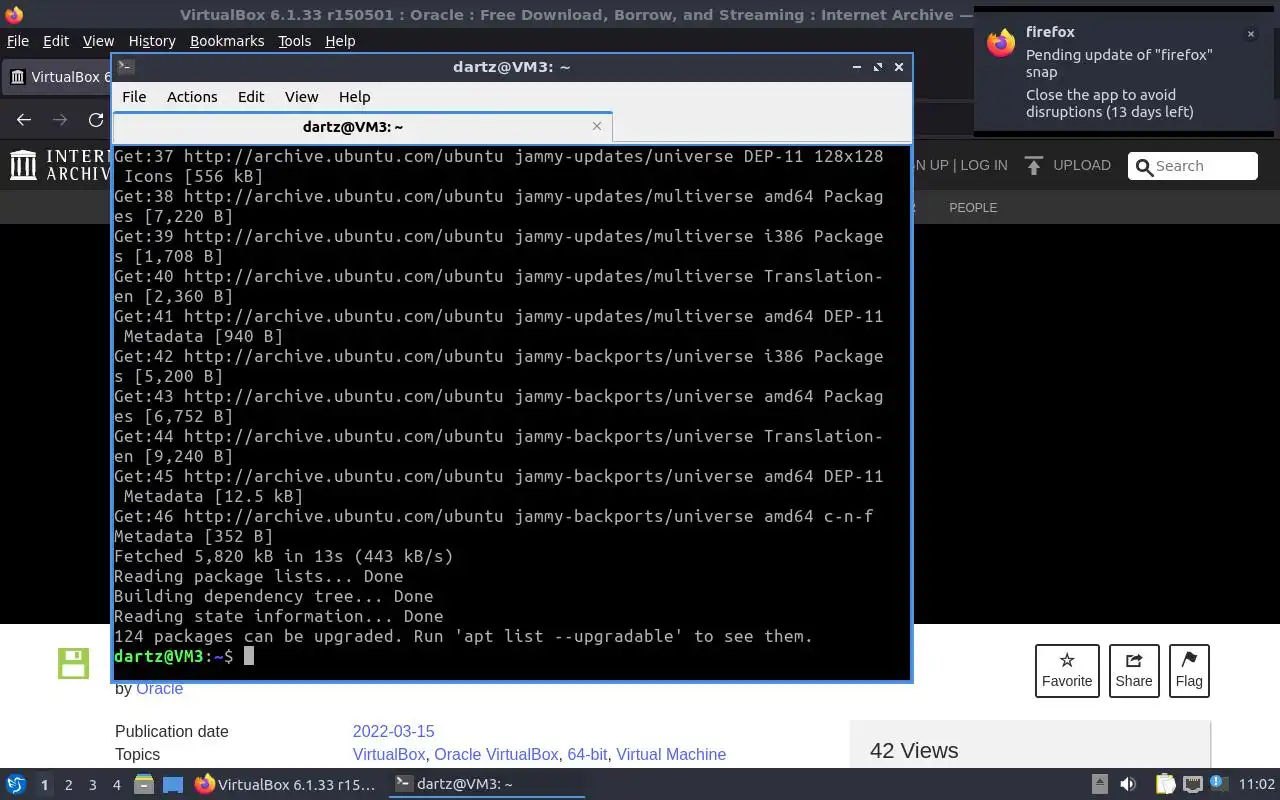The width and height of the screenshot is (1280, 800).
Task: Click the Firefox forward arrow button
Action: (60, 120)
